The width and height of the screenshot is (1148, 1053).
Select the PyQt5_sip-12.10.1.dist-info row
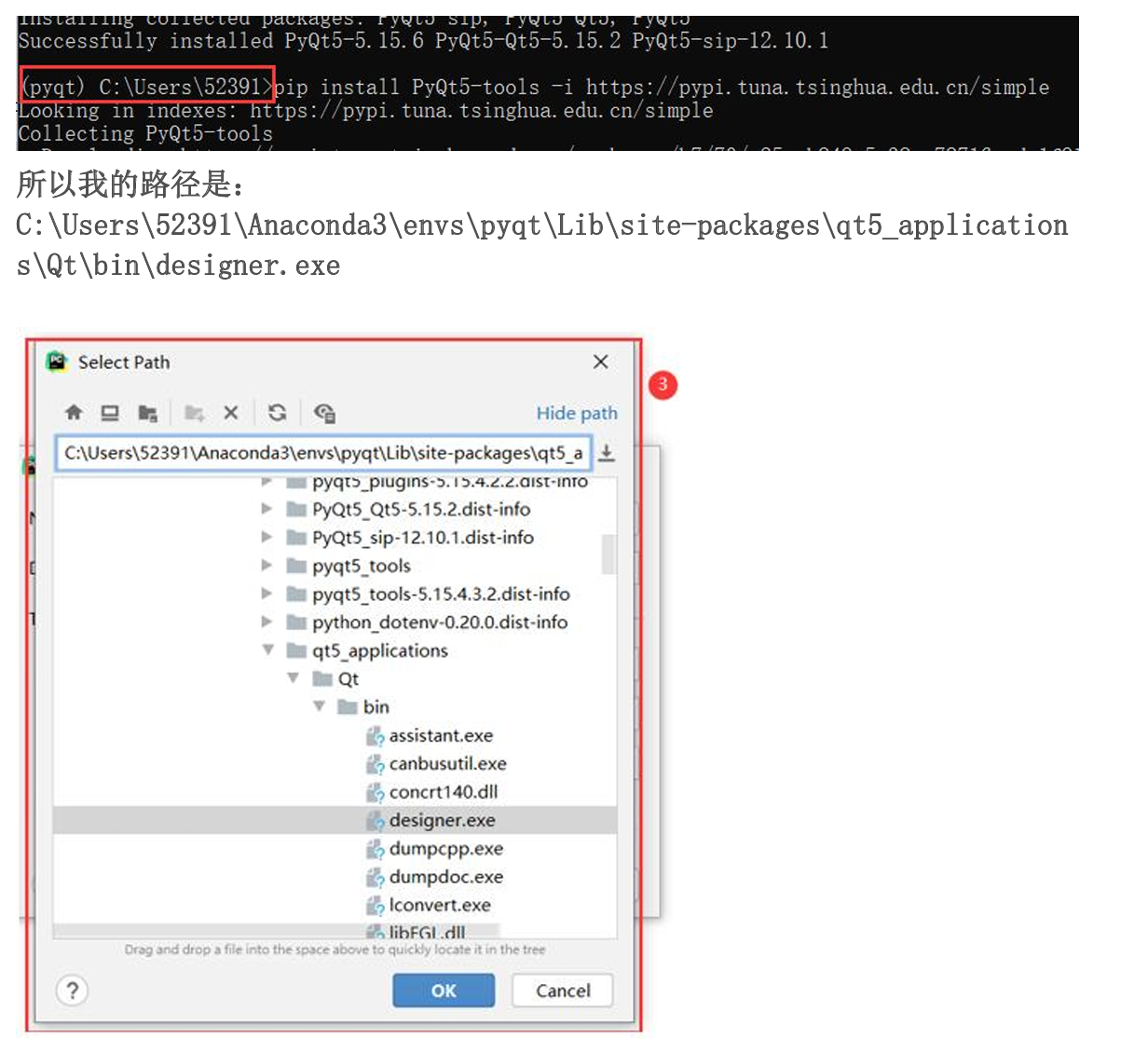coord(335,537)
